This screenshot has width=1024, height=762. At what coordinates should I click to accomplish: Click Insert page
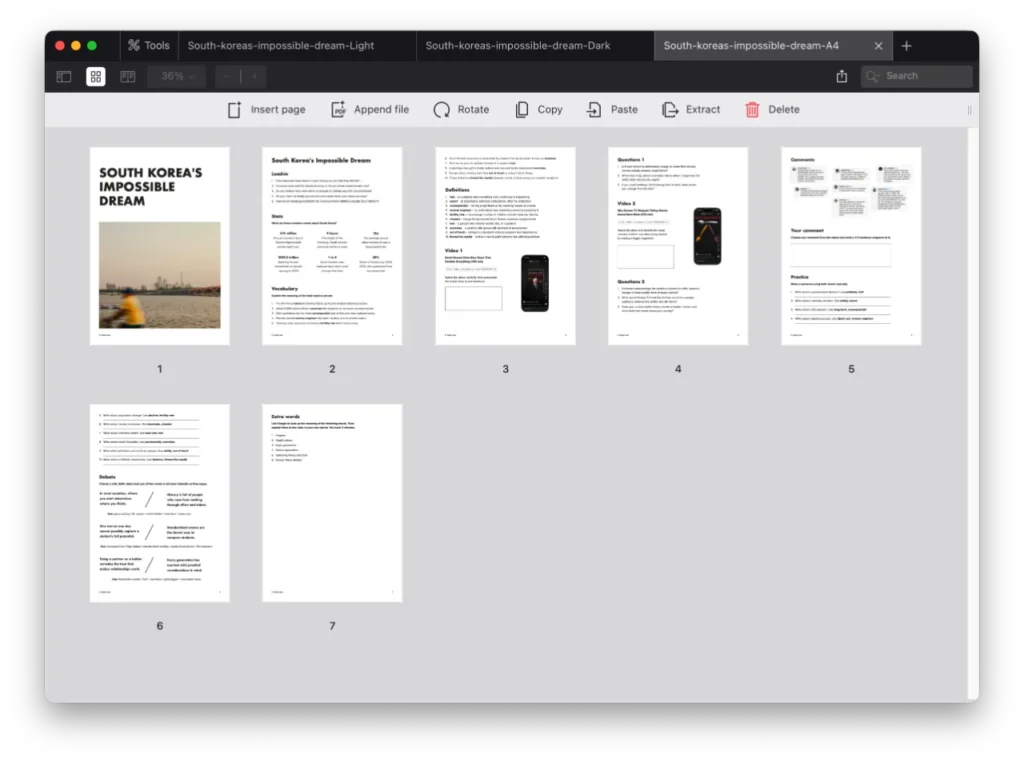266,110
